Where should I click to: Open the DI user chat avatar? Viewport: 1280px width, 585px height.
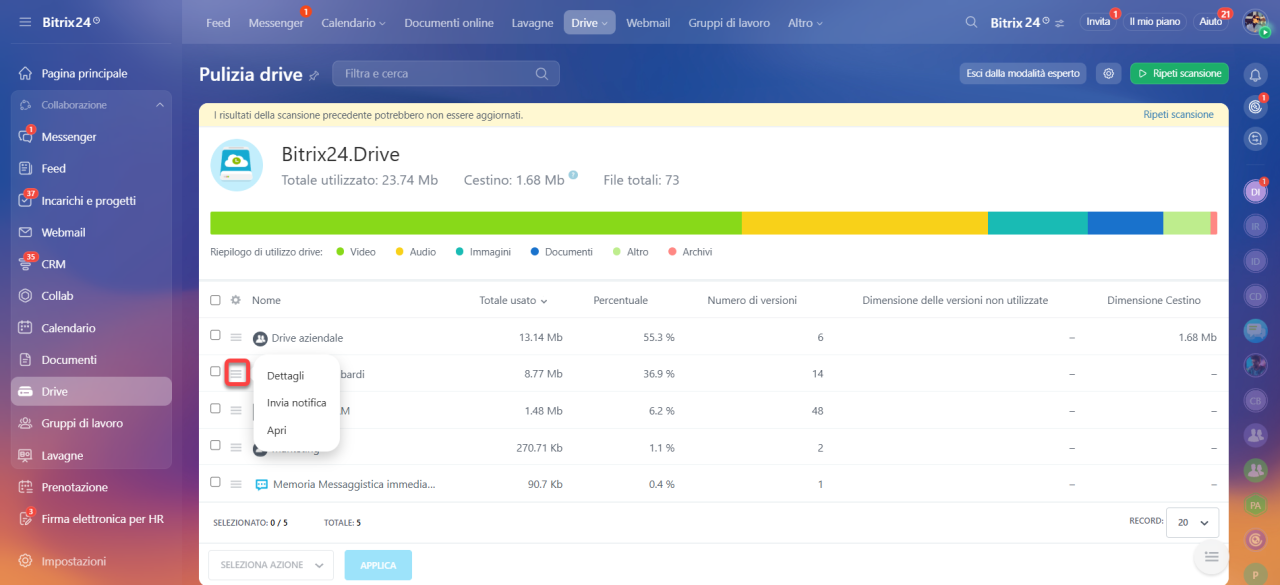pyautogui.click(x=1255, y=191)
